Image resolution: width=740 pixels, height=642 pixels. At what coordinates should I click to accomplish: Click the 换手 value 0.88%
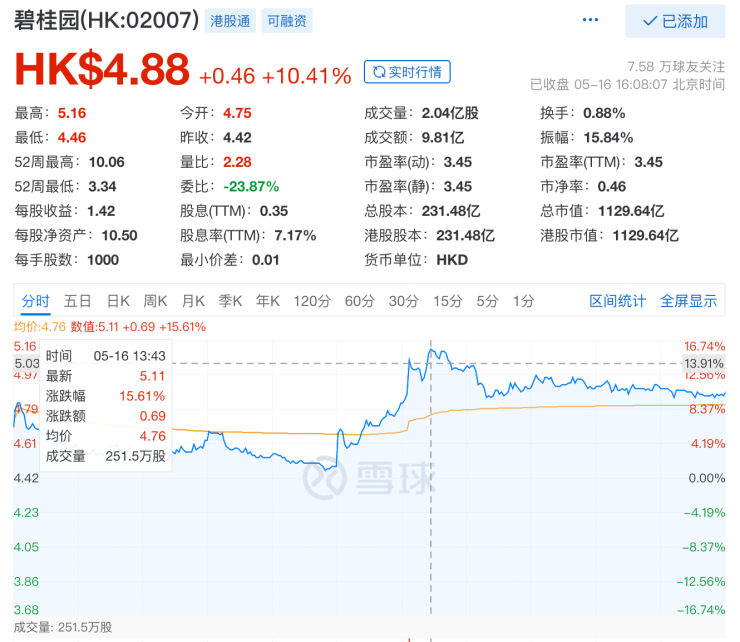click(604, 113)
